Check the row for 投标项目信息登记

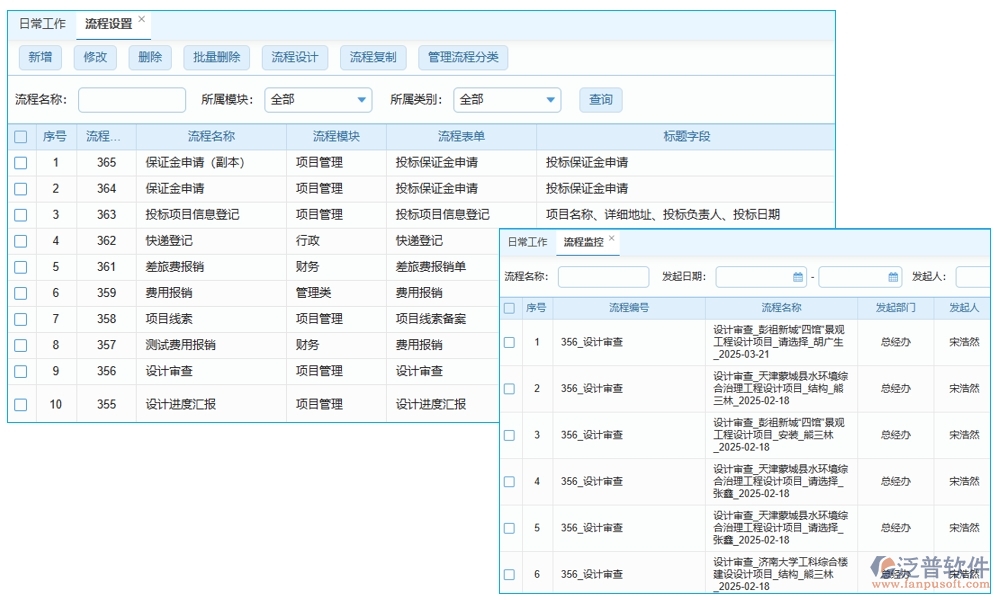22,213
